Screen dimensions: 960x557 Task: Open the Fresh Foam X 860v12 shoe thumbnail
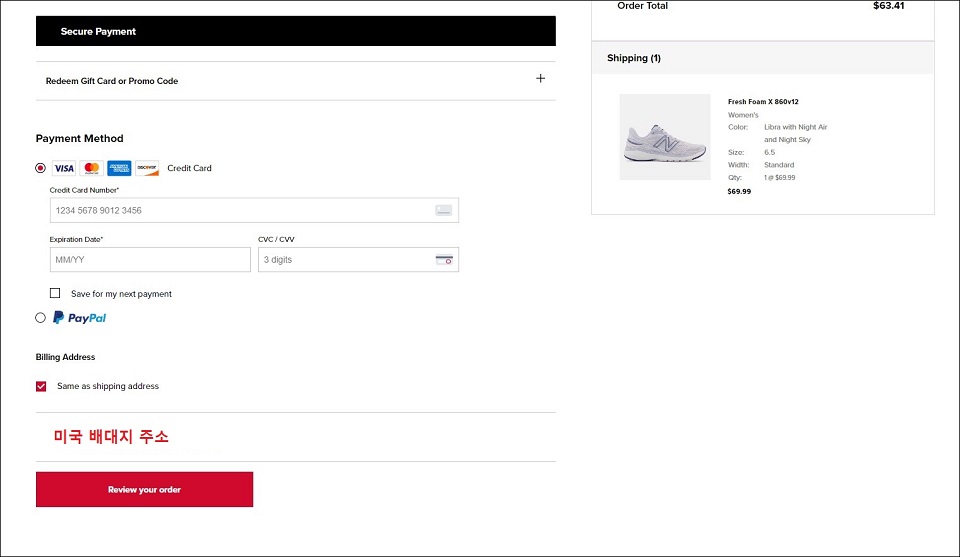[x=665, y=136]
